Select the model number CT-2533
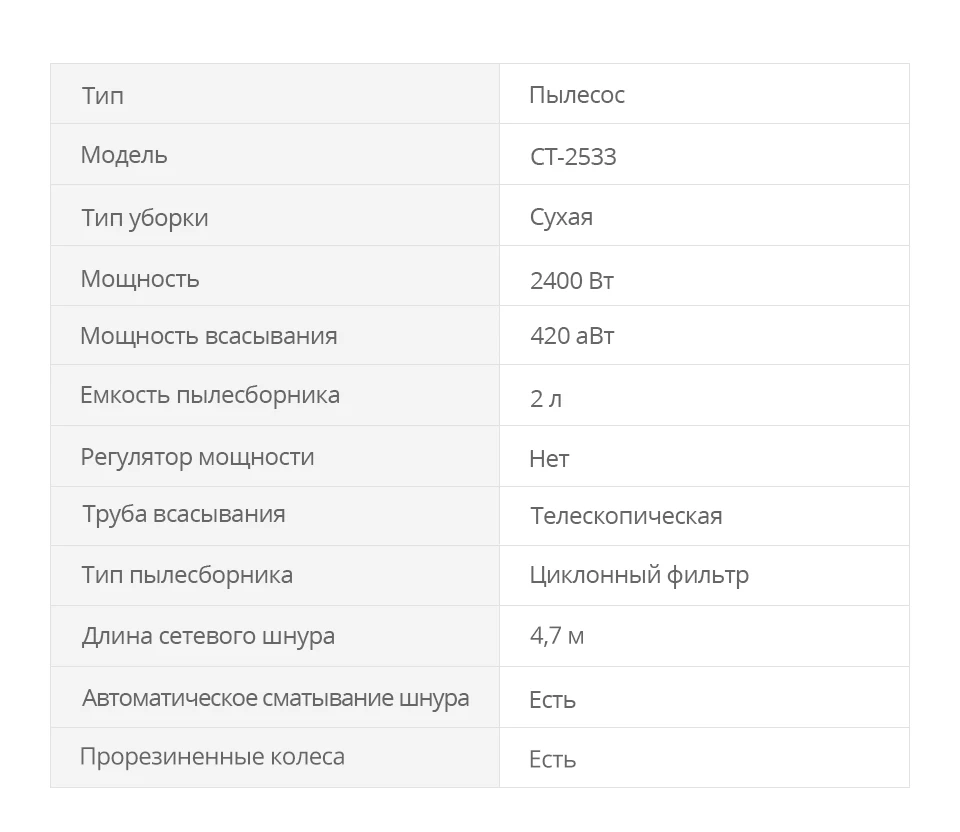The width and height of the screenshot is (960, 832). (573, 157)
